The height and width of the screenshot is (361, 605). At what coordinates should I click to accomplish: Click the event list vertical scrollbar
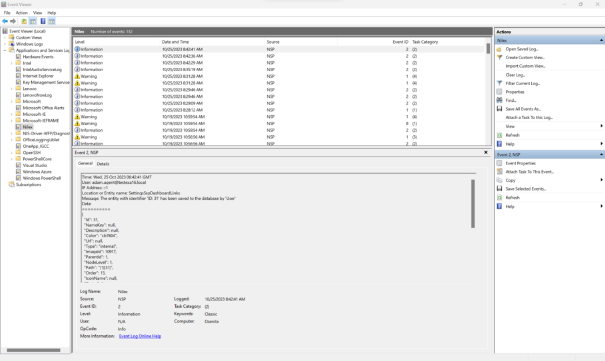[488, 93]
